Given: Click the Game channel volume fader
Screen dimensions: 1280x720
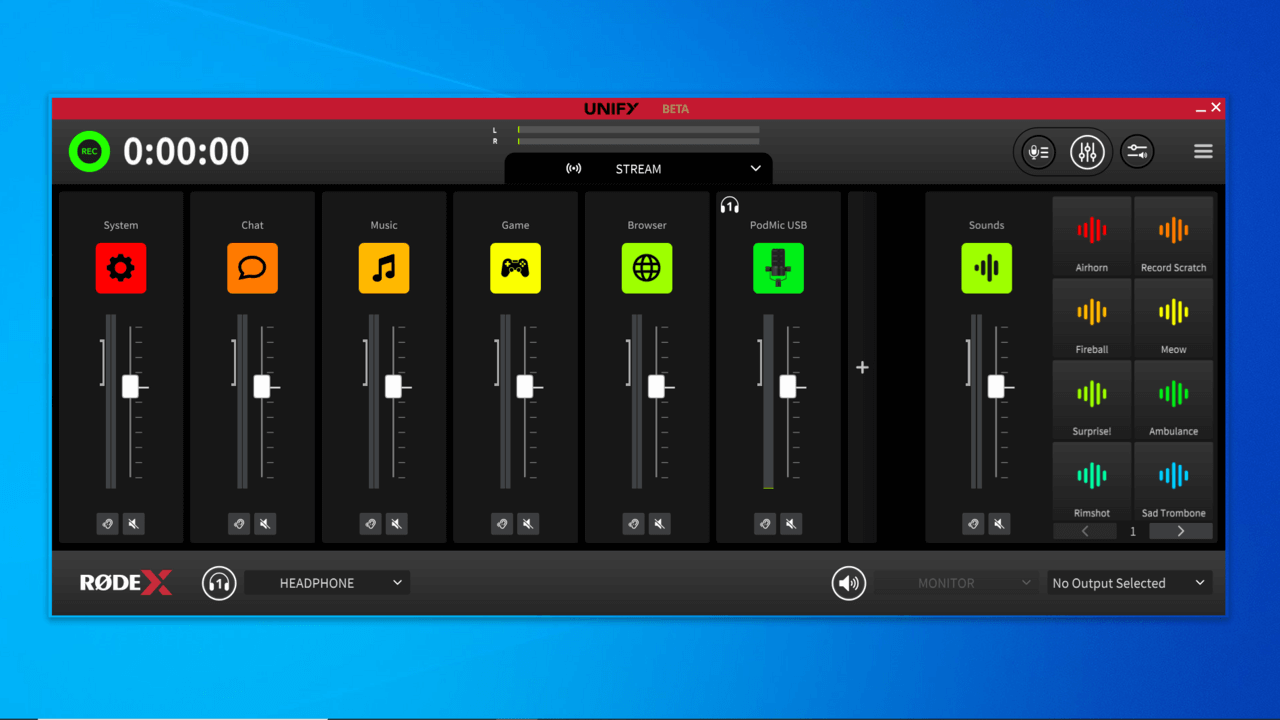Looking at the screenshot, I should pyautogui.click(x=525, y=387).
